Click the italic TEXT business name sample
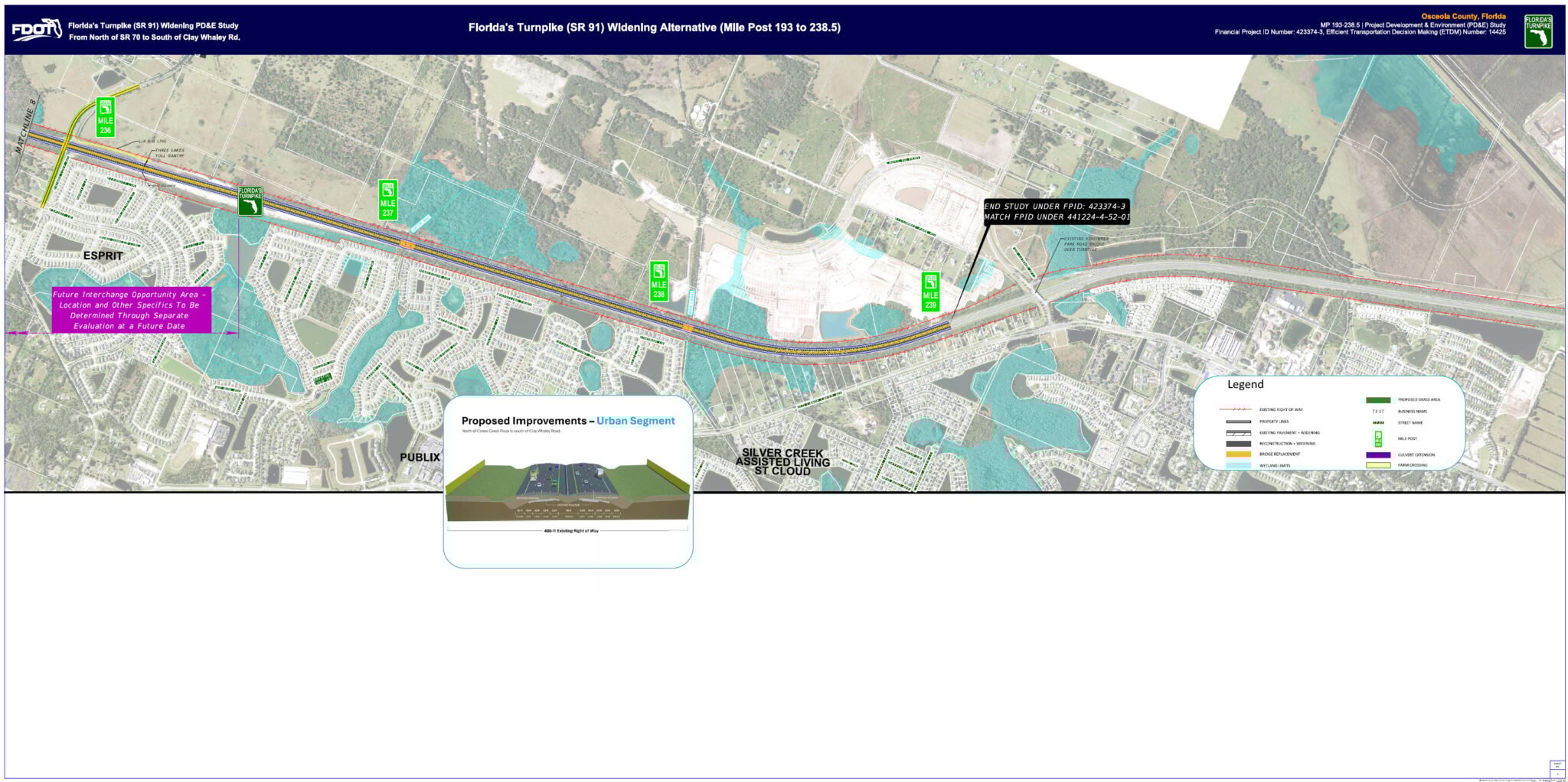The image size is (1568, 782). click(1378, 412)
